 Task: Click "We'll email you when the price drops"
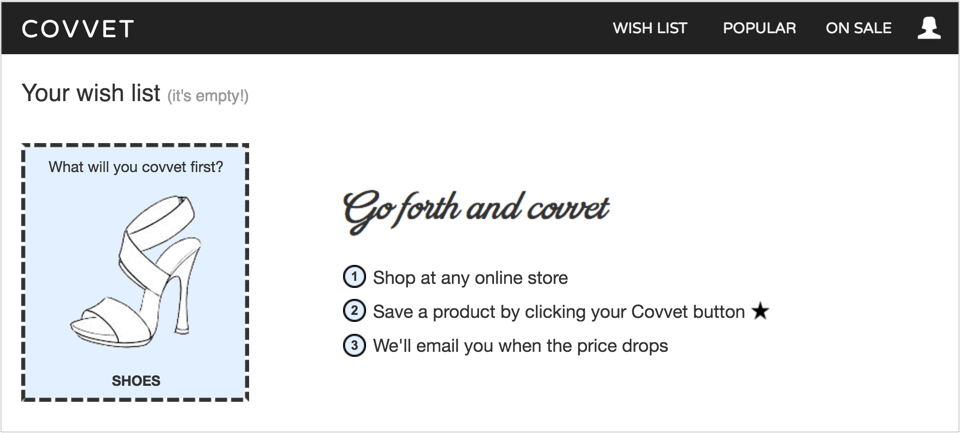click(x=520, y=346)
